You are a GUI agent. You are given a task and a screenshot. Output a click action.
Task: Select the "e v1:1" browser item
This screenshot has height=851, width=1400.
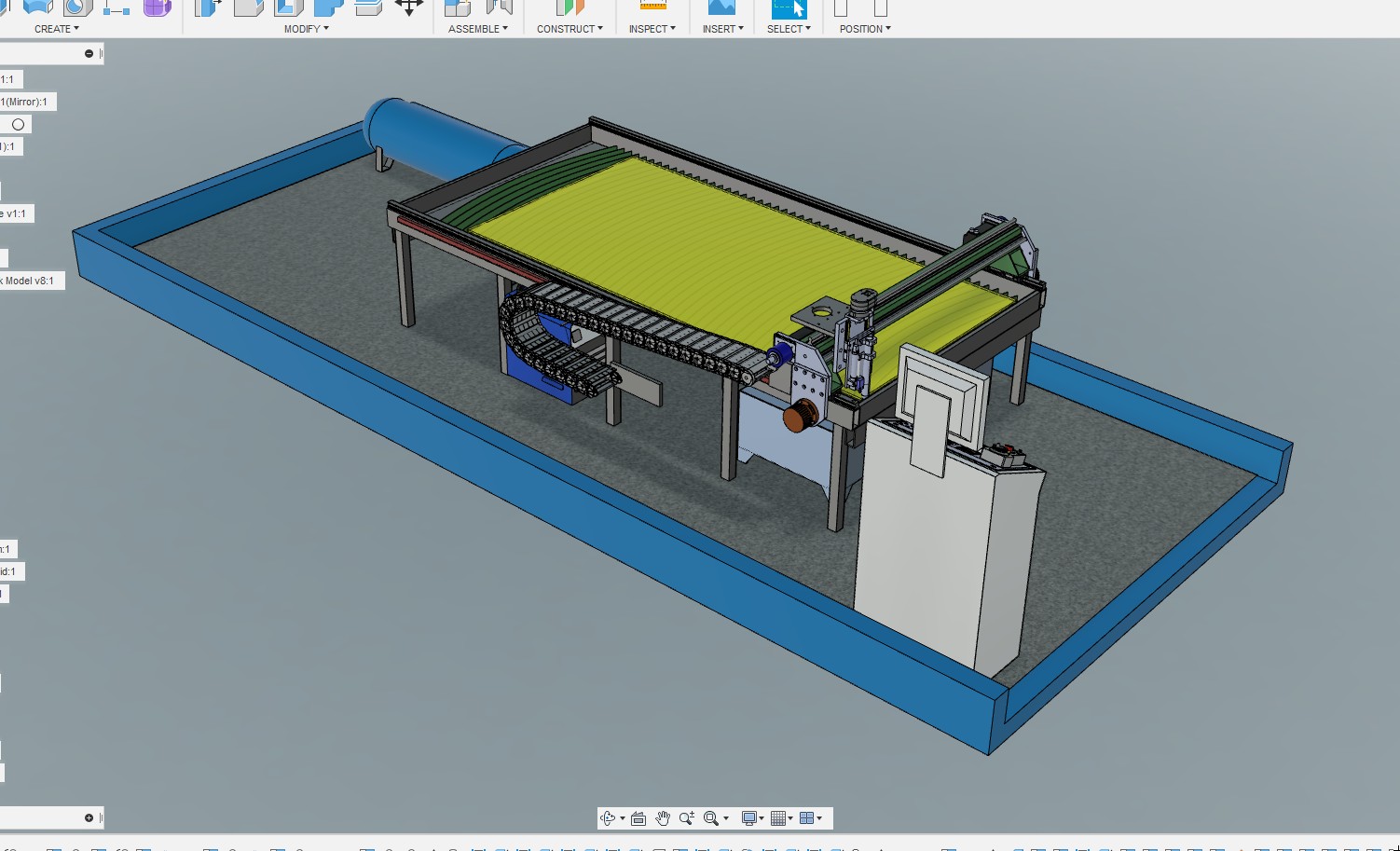click(x=16, y=213)
